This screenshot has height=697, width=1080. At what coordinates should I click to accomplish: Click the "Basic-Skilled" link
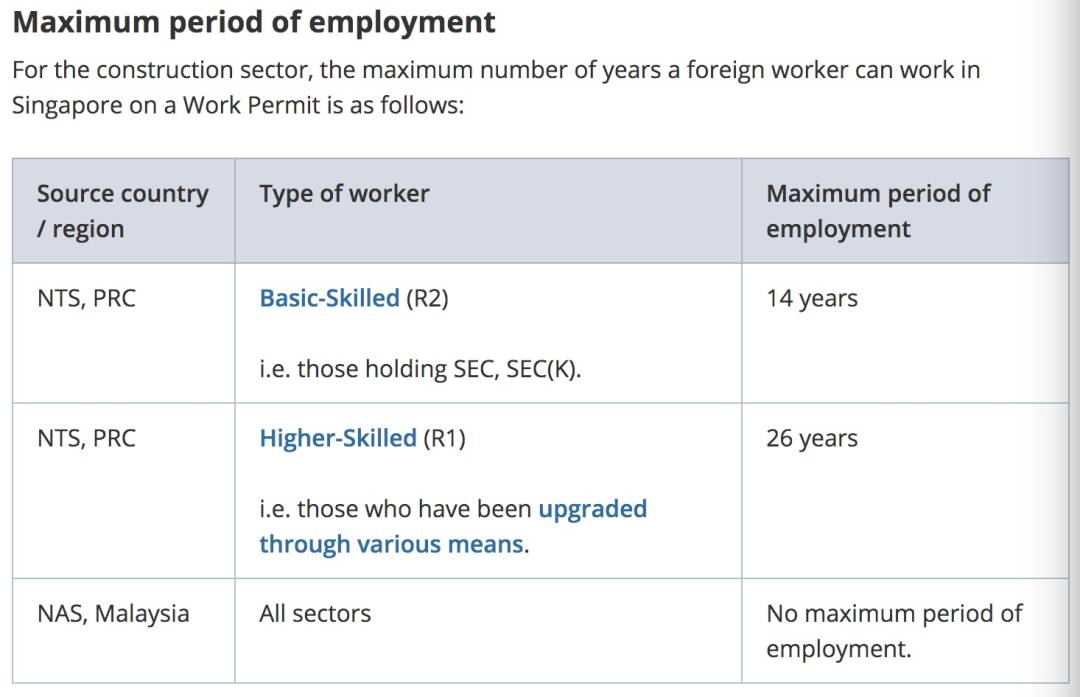point(329,298)
